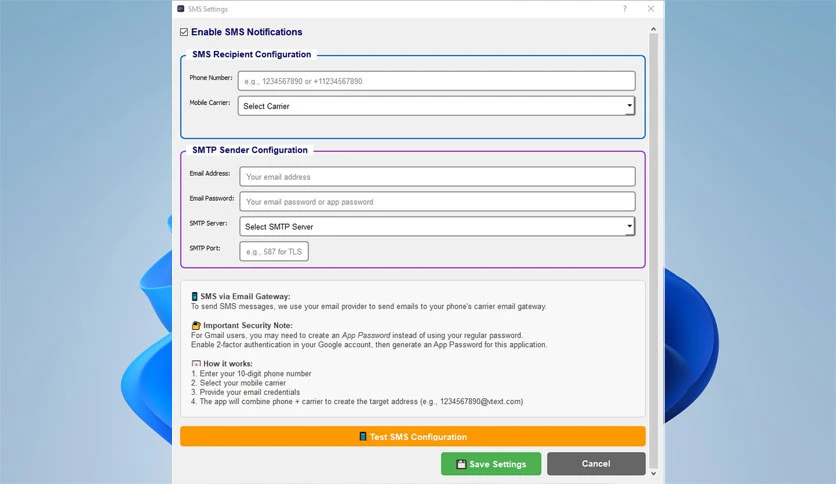Close the SMS Settings window
This screenshot has height=484, width=836.
click(650, 9)
